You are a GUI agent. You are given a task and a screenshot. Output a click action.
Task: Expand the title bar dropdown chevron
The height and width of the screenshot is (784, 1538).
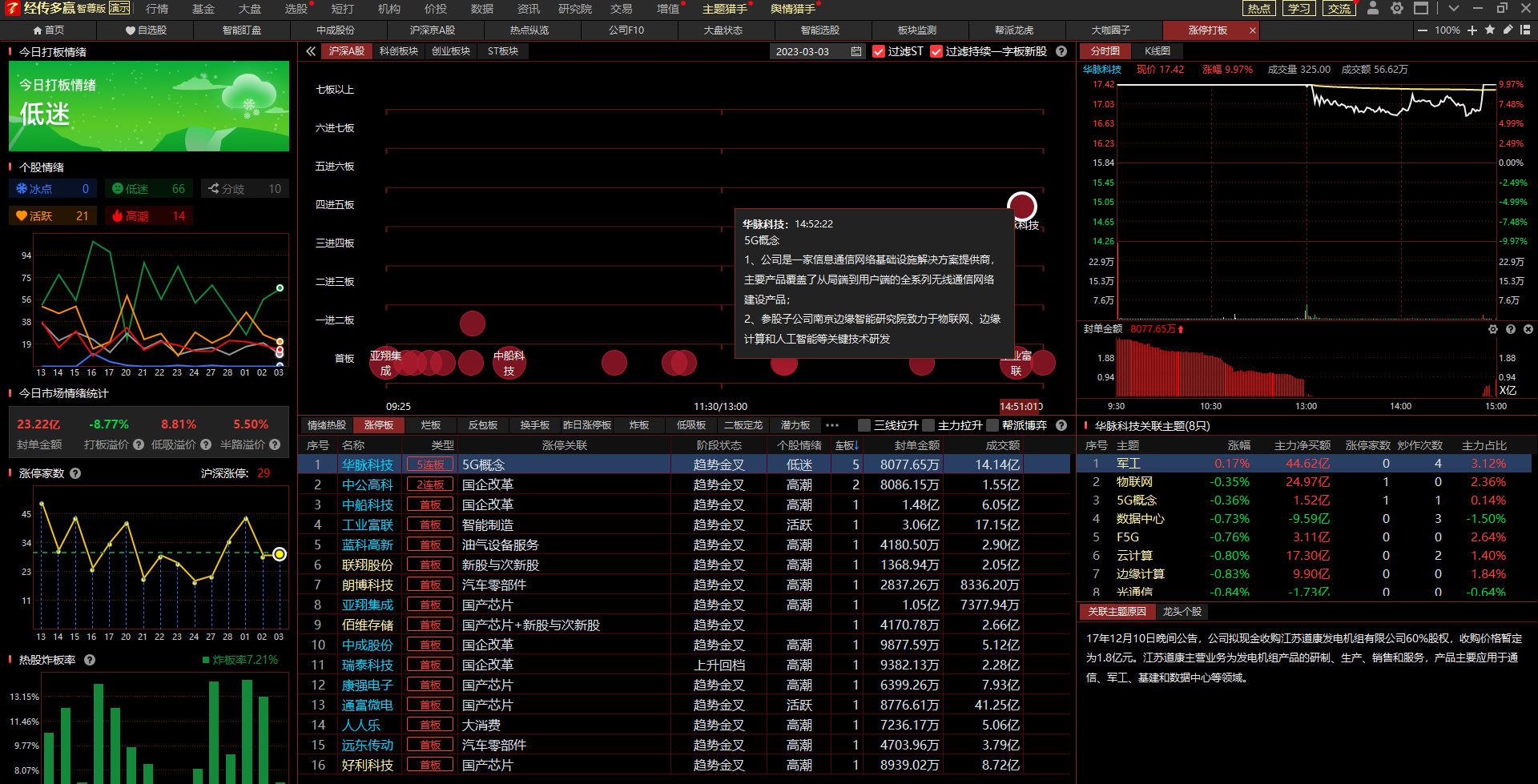1454,8
